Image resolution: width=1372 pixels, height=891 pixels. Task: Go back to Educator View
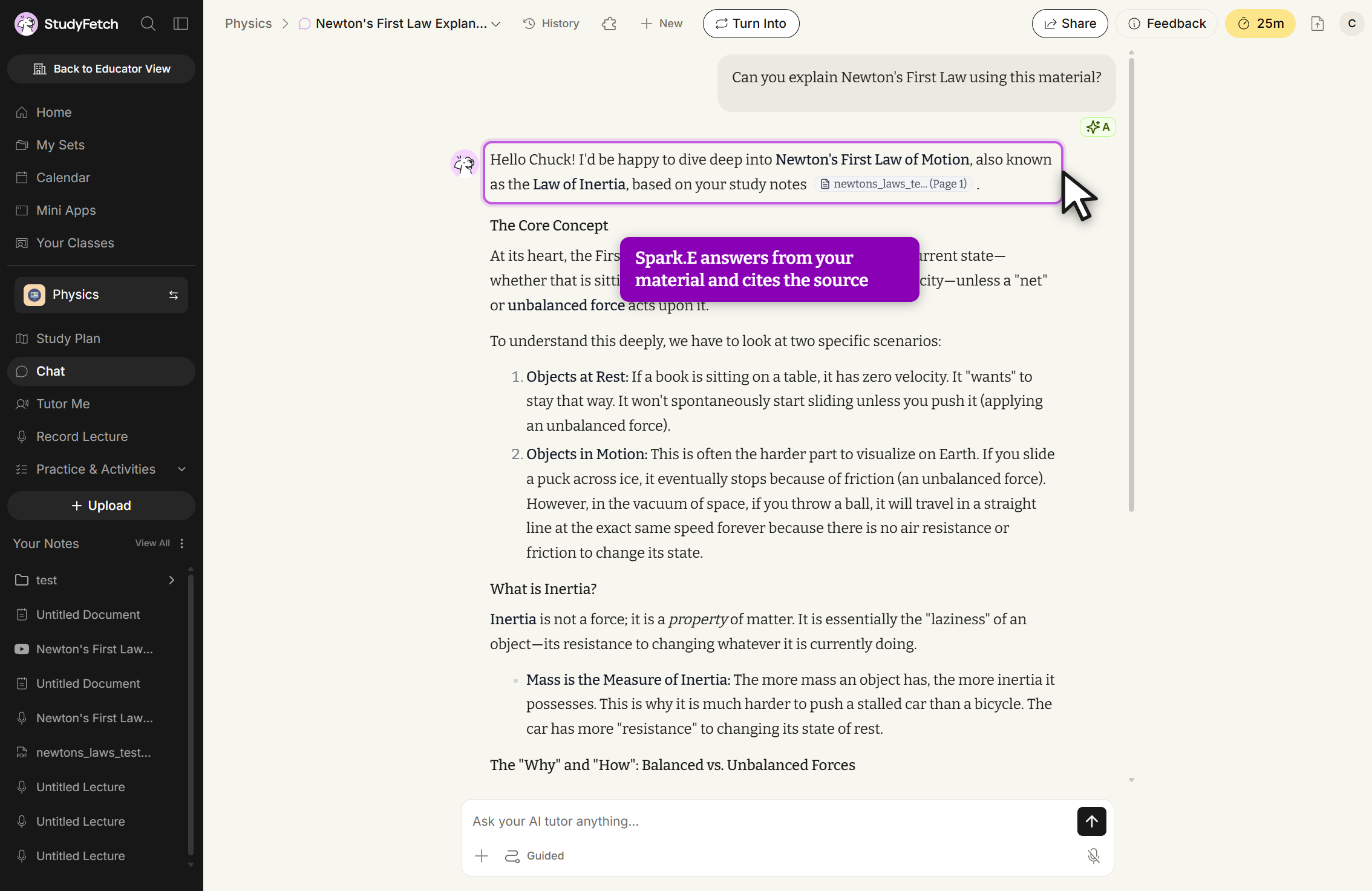[101, 69]
